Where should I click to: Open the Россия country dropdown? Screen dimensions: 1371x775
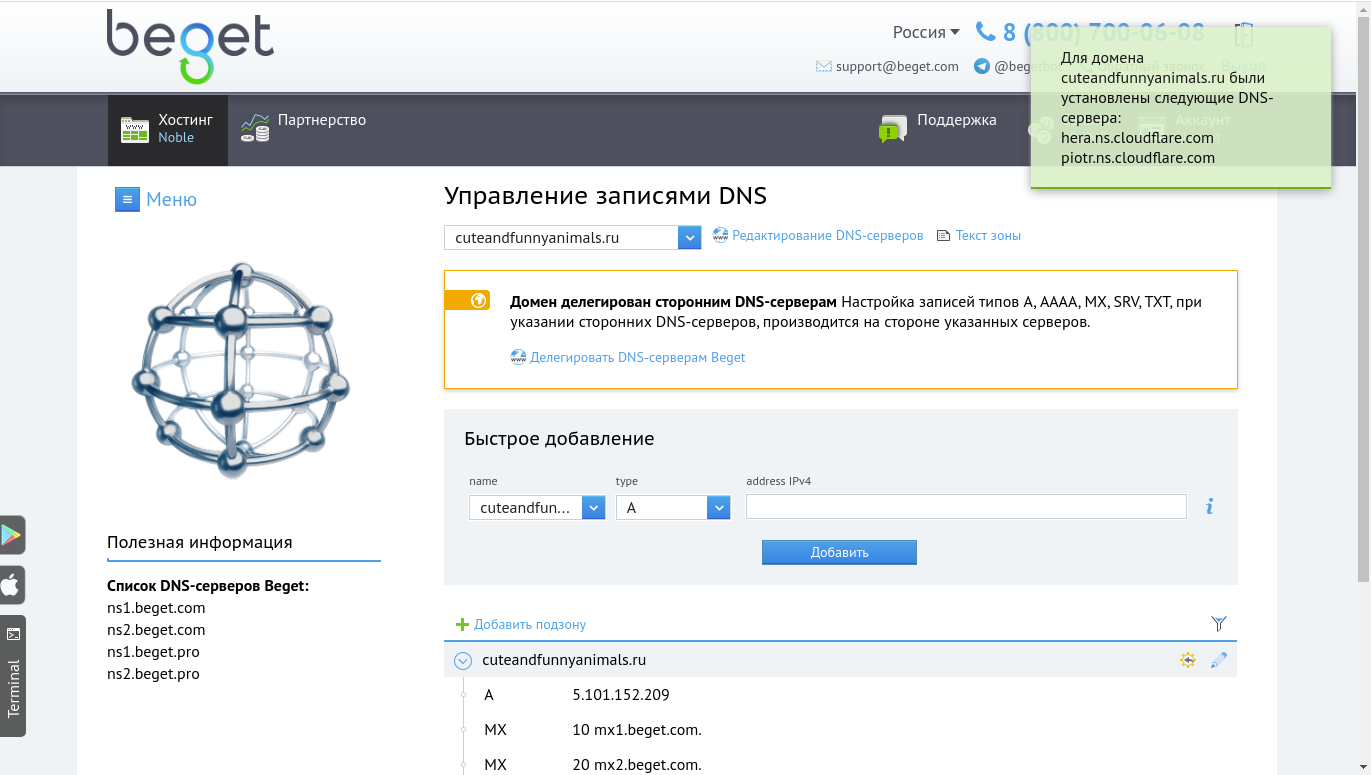[x=925, y=32]
